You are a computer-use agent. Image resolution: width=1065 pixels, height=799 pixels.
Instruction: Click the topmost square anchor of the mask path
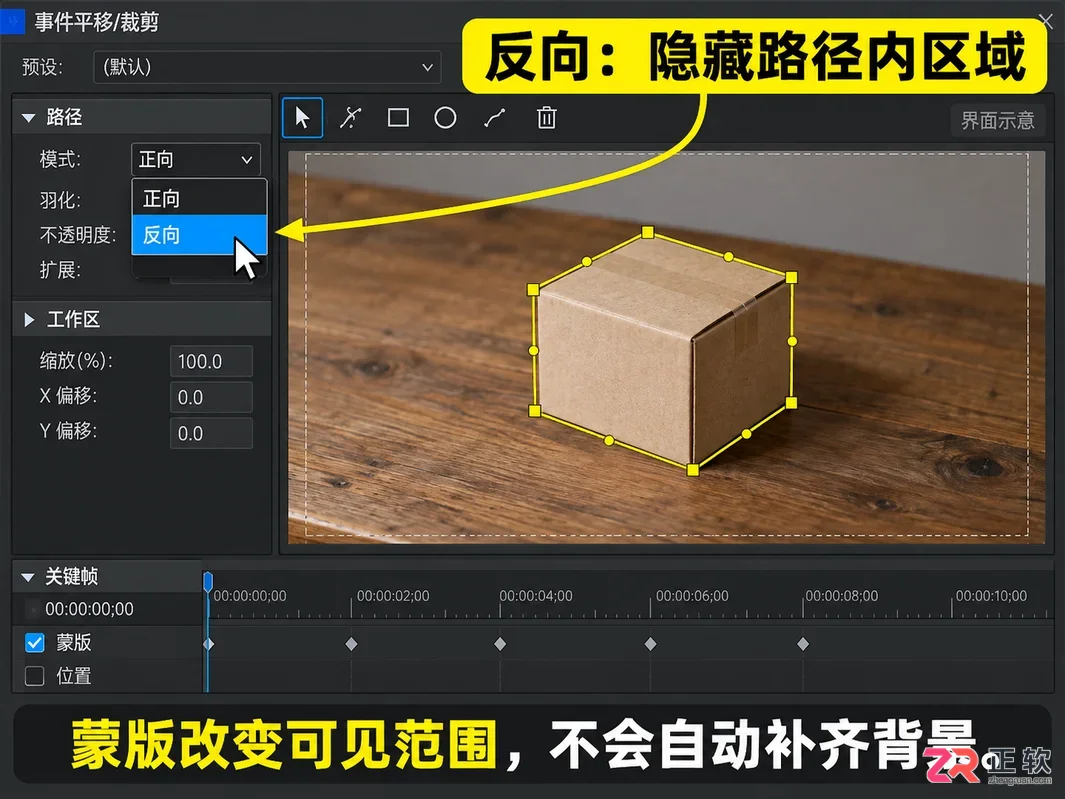[647, 233]
